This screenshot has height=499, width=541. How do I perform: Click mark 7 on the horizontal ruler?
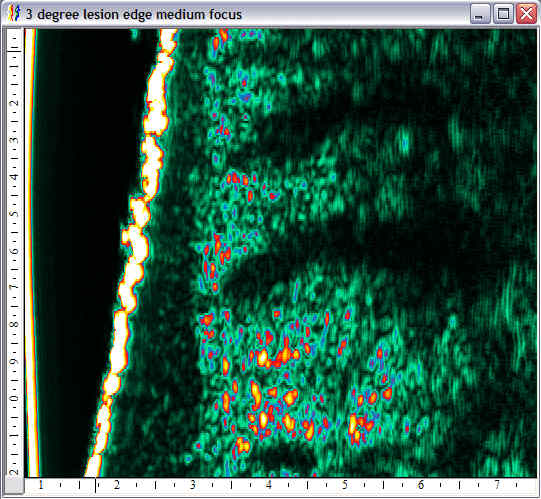tap(497, 485)
